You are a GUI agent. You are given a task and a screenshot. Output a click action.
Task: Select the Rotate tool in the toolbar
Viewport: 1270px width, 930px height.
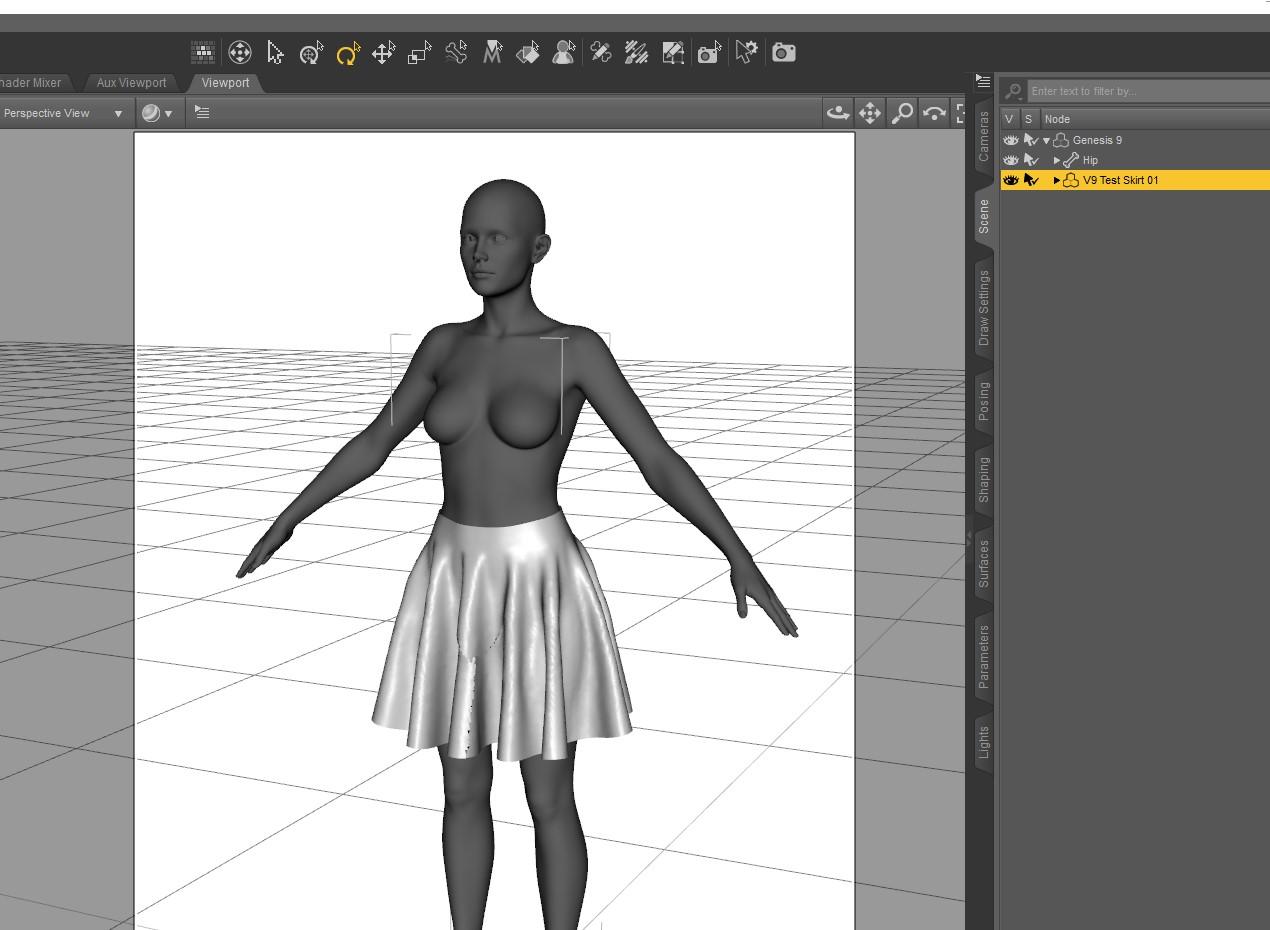347,53
